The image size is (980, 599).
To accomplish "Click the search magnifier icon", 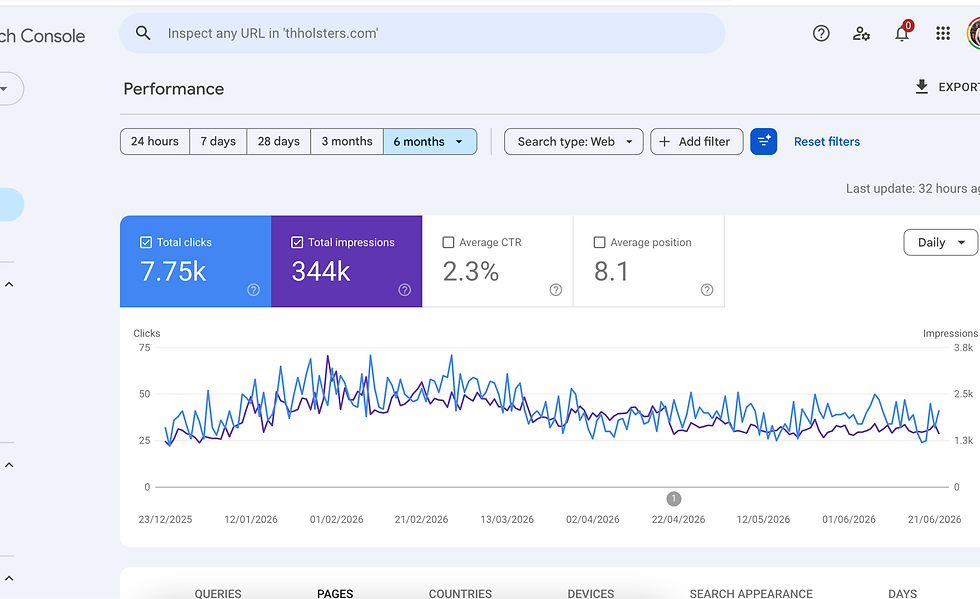I will coord(143,33).
